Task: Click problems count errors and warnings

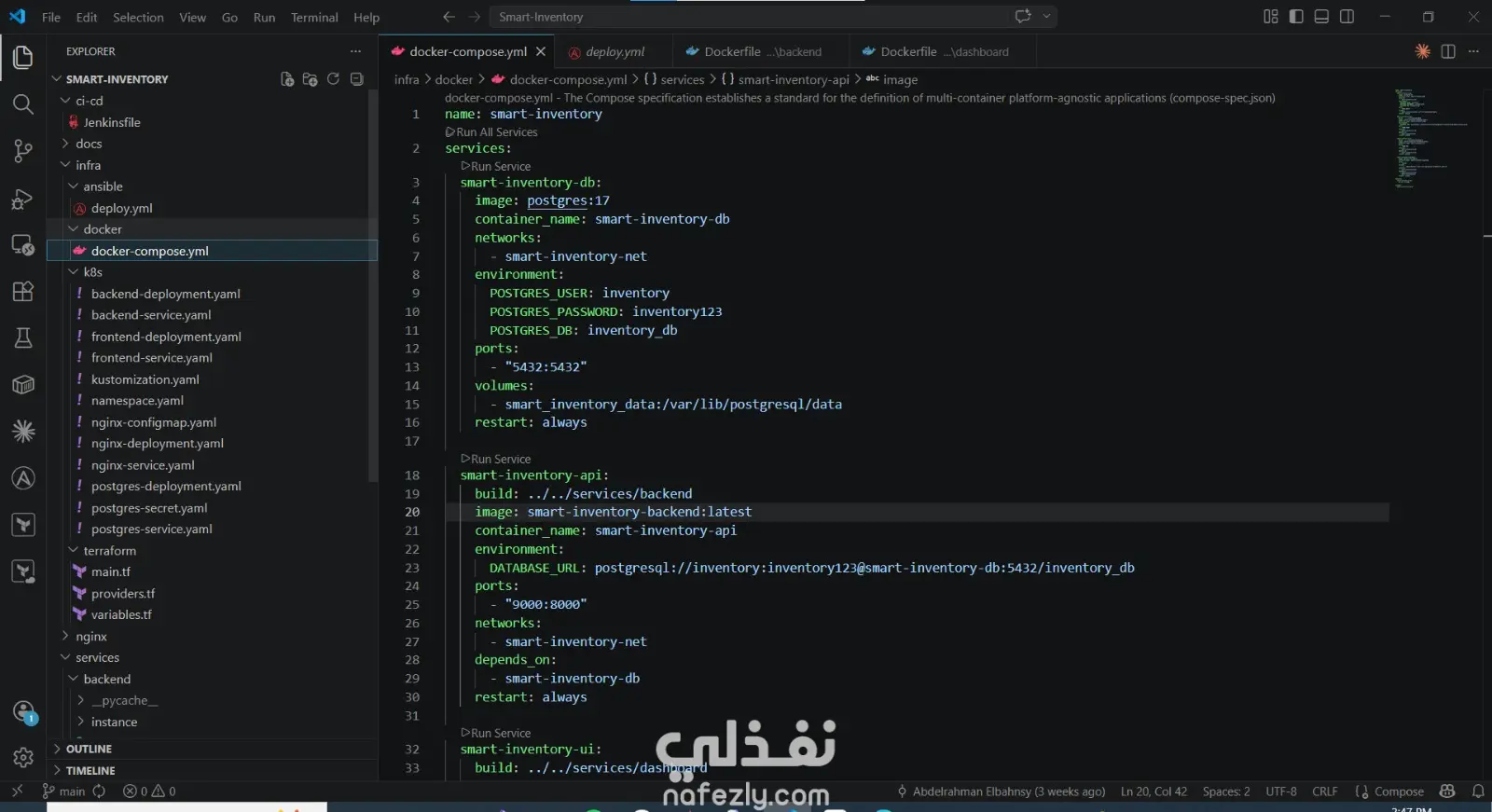Action: tap(149, 791)
